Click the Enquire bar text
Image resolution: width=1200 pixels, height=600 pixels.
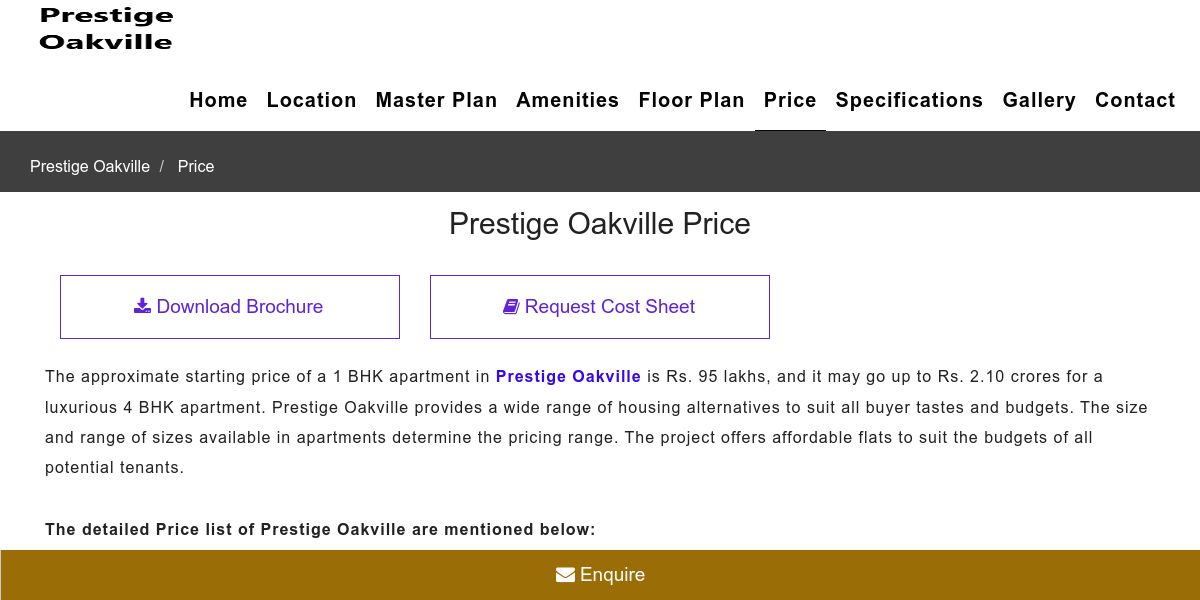pyautogui.click(x=612, y=575)
